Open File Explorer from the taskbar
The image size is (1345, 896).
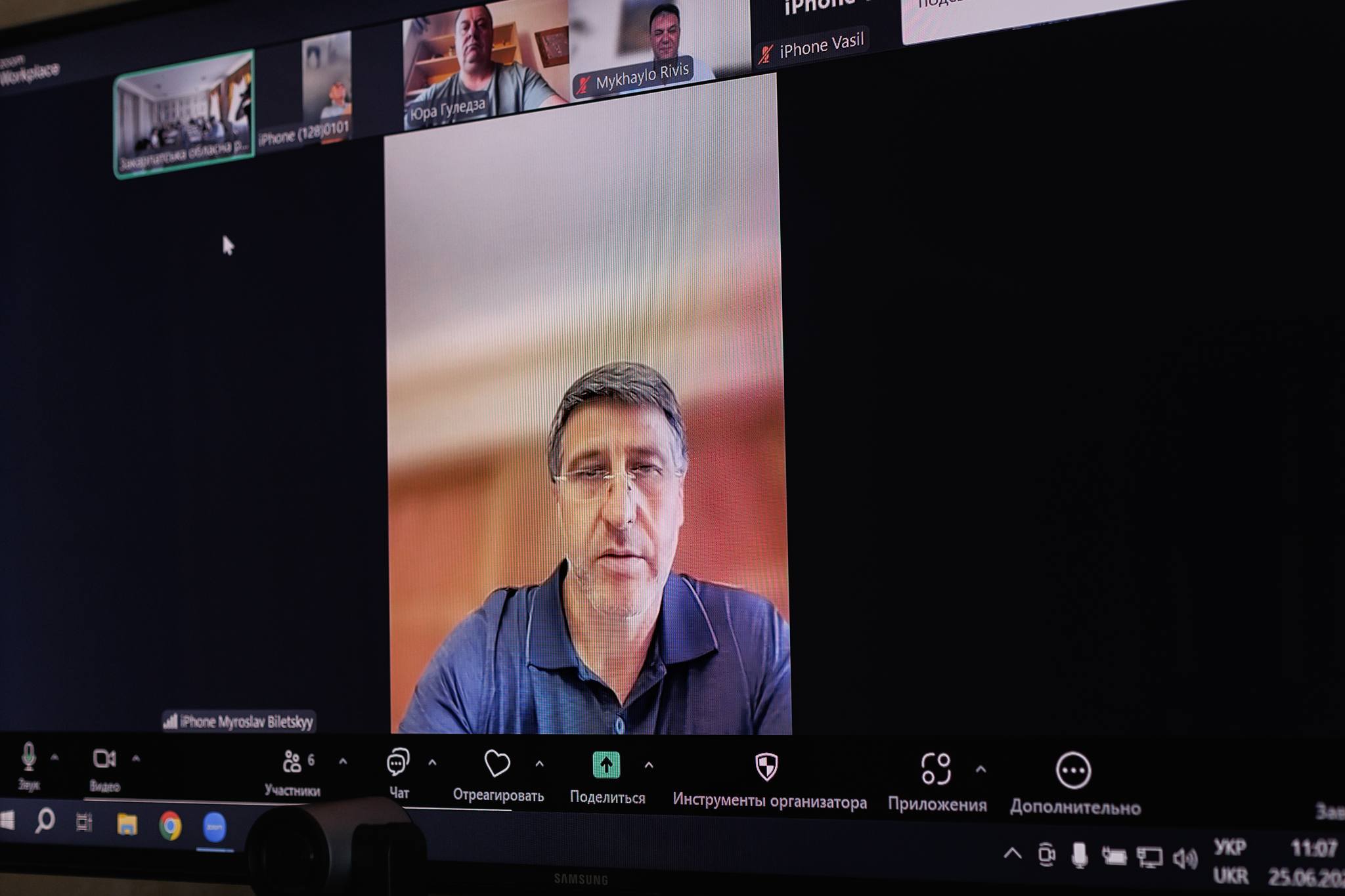[127, 824]
